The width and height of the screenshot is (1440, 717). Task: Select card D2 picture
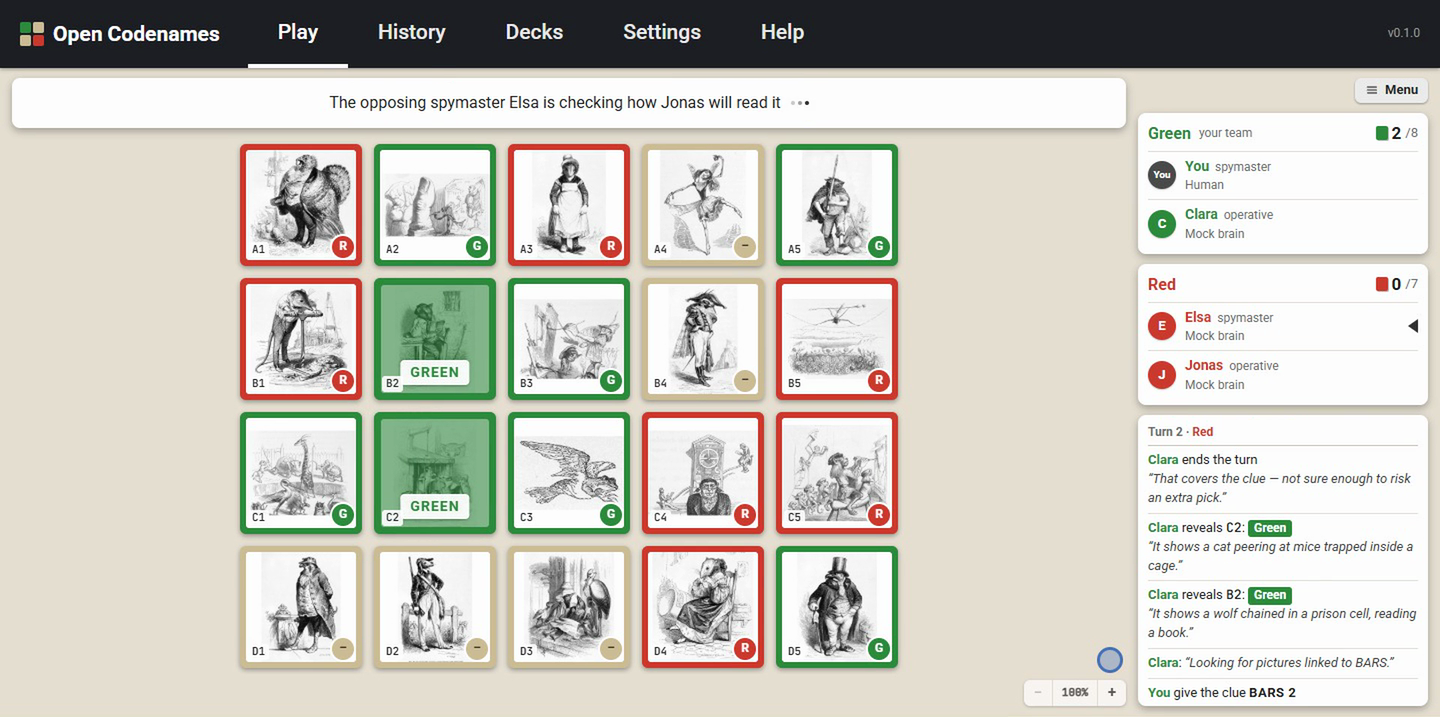pos(435,607)
